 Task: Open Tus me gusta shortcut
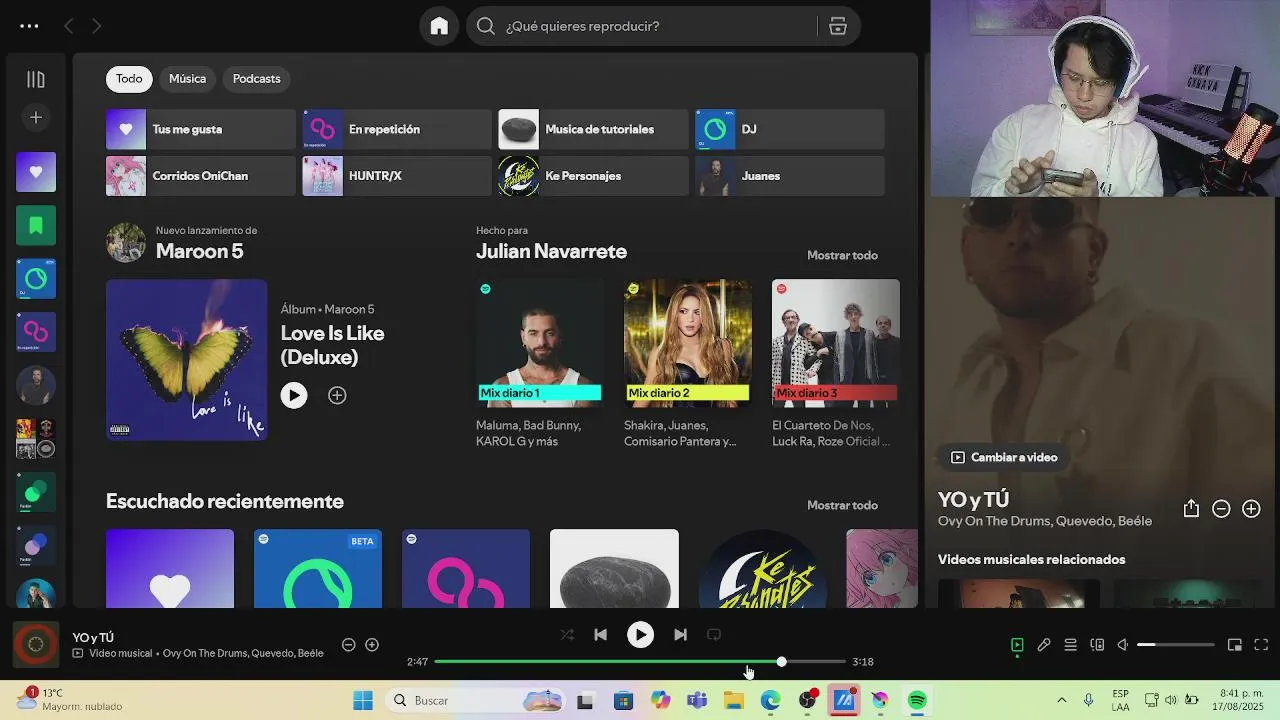tap(201, 129)
